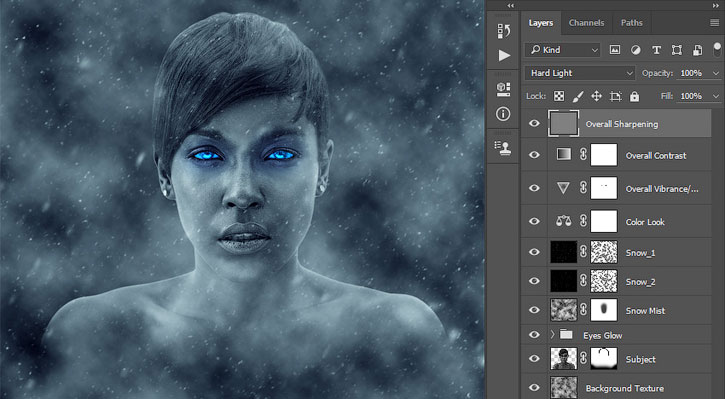
Task: Open the Kind filter dropdown
Action: click(x=563, y=50)
